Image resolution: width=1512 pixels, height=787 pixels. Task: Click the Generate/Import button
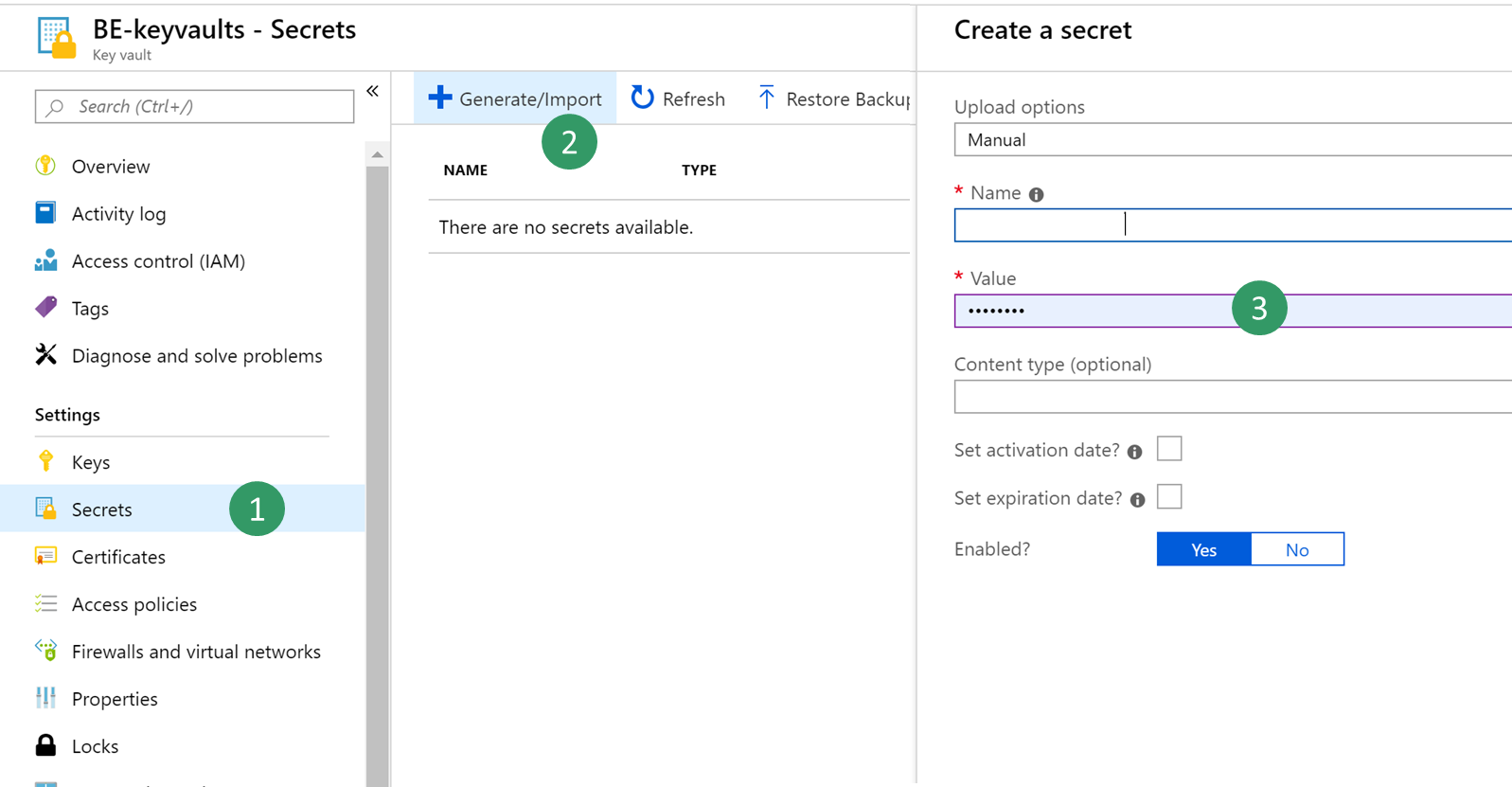(x=515, y=98)
